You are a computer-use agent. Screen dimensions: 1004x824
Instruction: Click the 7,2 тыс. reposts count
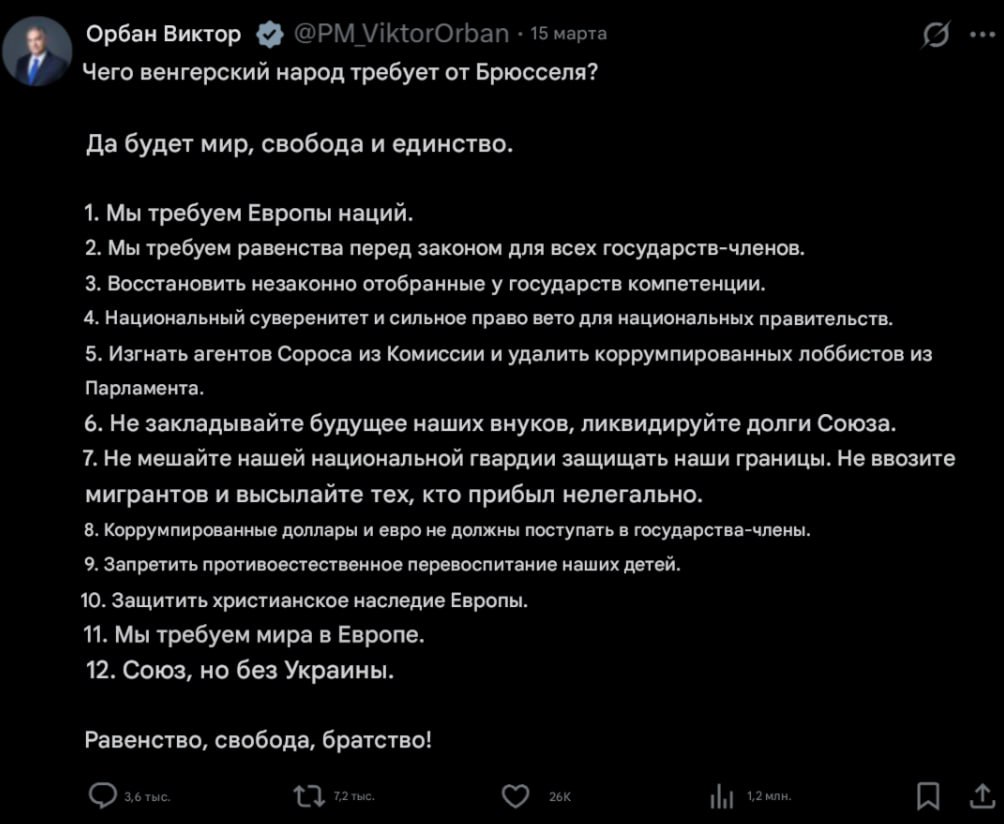pos(353,797)
